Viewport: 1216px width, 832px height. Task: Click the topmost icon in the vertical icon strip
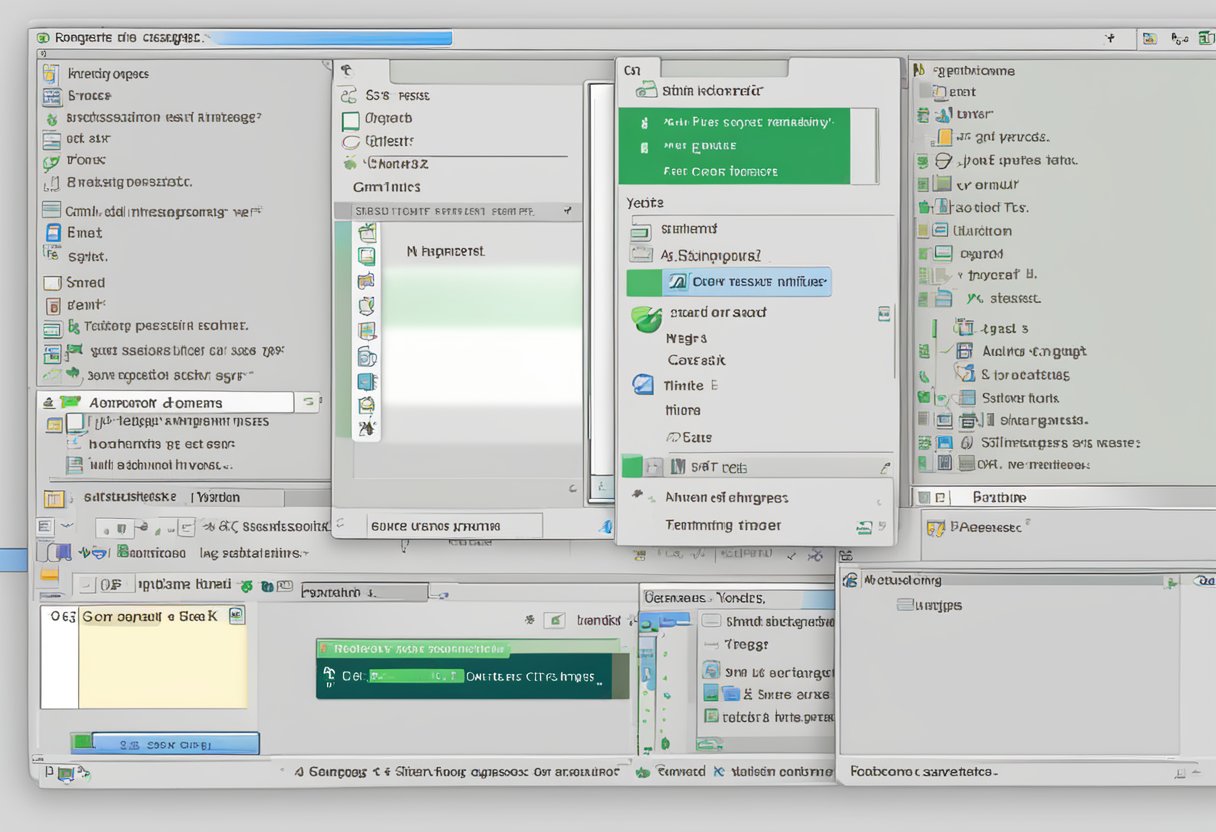(367, 233)
